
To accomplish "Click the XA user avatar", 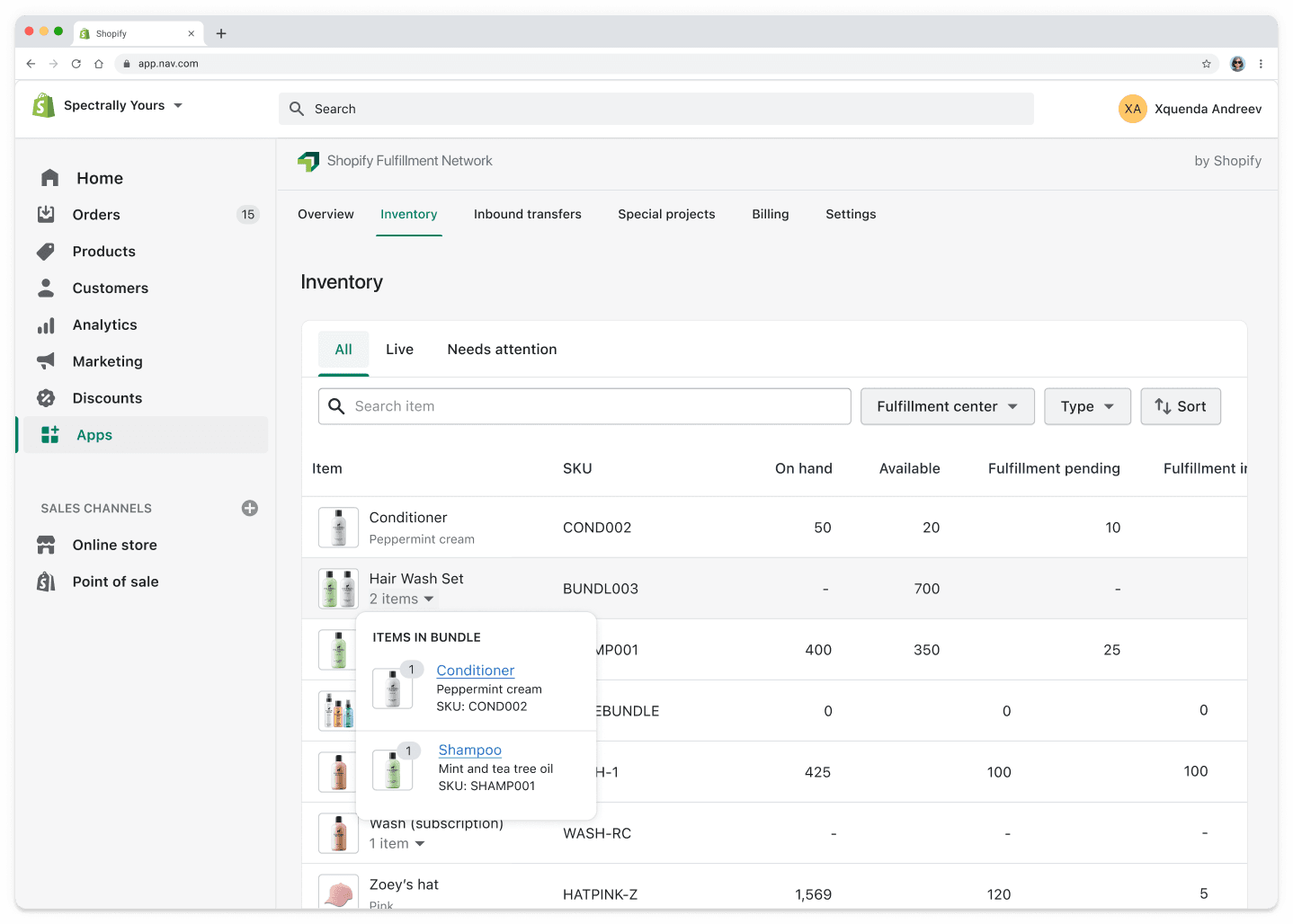I will pos(1133,109).
